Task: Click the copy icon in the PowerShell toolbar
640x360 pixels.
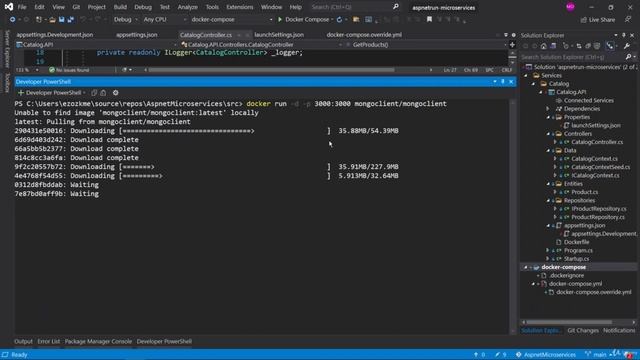Action: [x=94, y=93]
